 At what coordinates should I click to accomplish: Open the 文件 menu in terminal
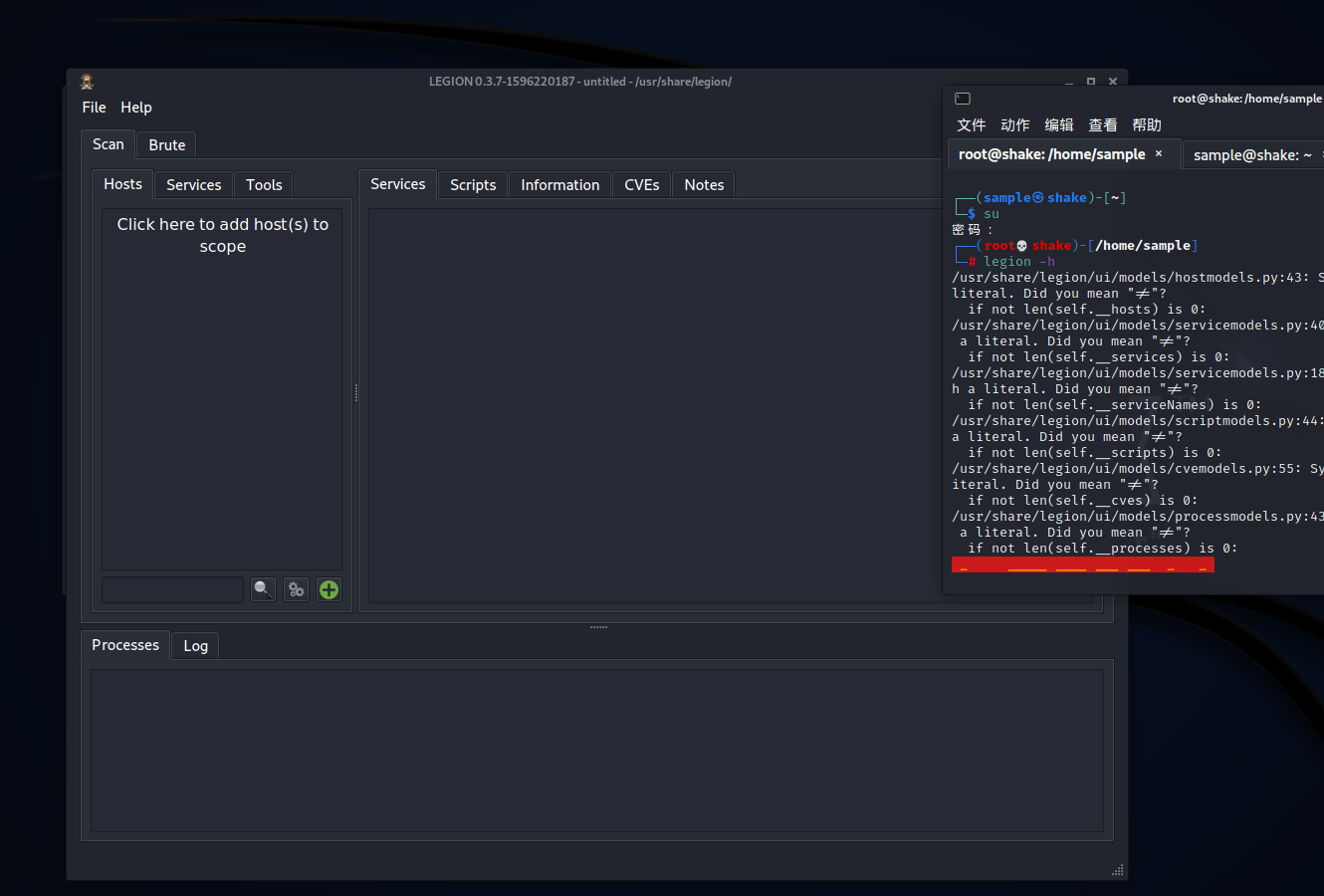point(972,125)
